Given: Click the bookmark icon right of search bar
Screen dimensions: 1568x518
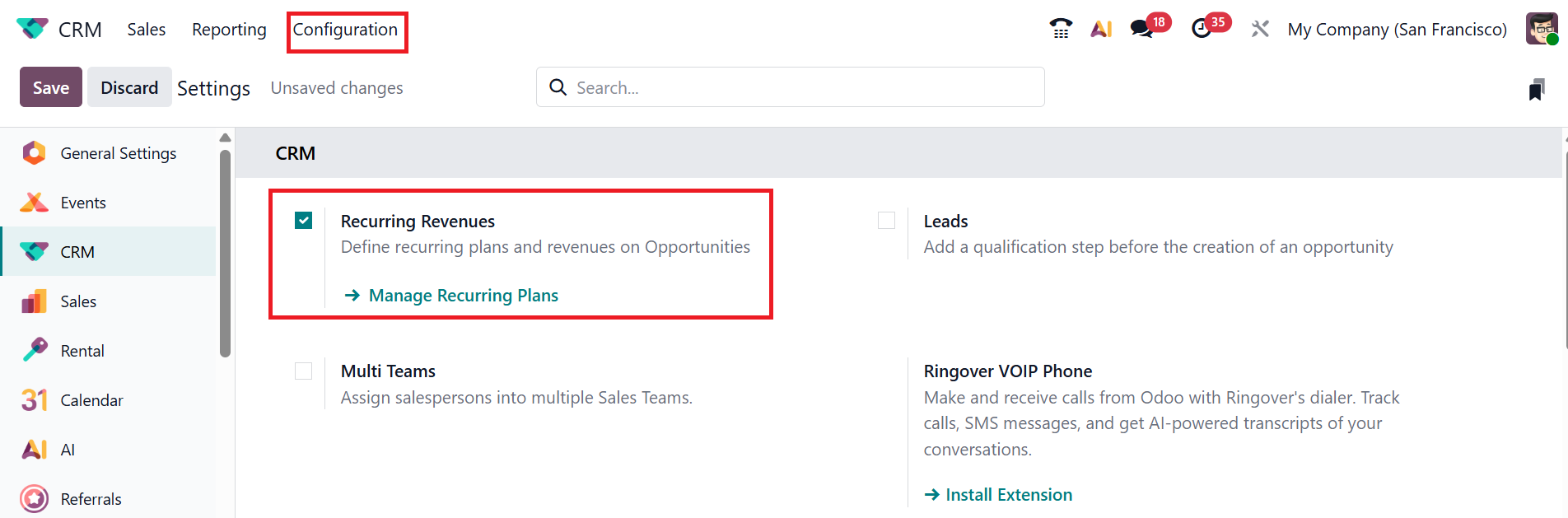Looking at the screenshot, I should pos(1536,89).
